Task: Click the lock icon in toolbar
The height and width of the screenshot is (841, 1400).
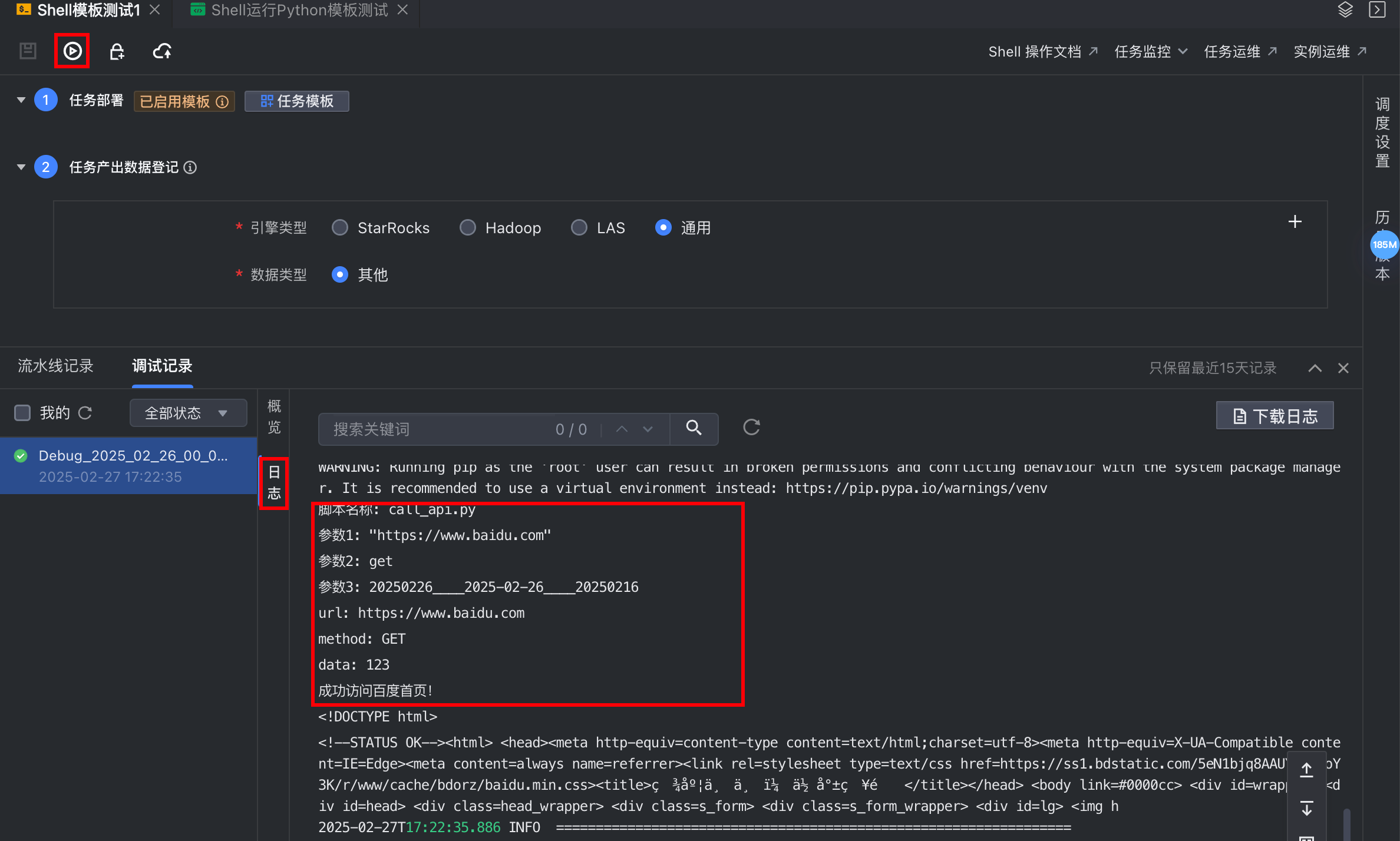Action: (117, 52)
